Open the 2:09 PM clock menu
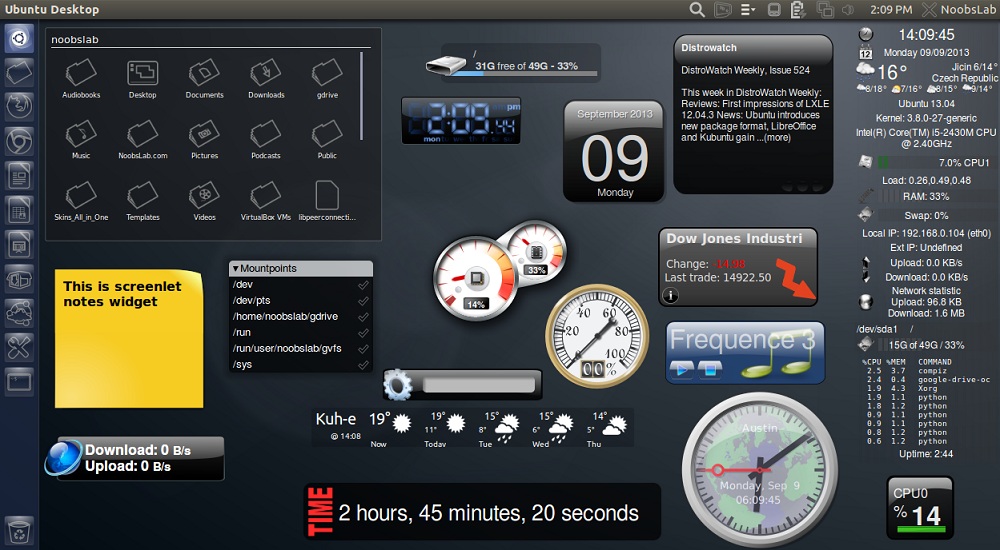The height and width of the screenshot is (550, 1000). [890, 10]
